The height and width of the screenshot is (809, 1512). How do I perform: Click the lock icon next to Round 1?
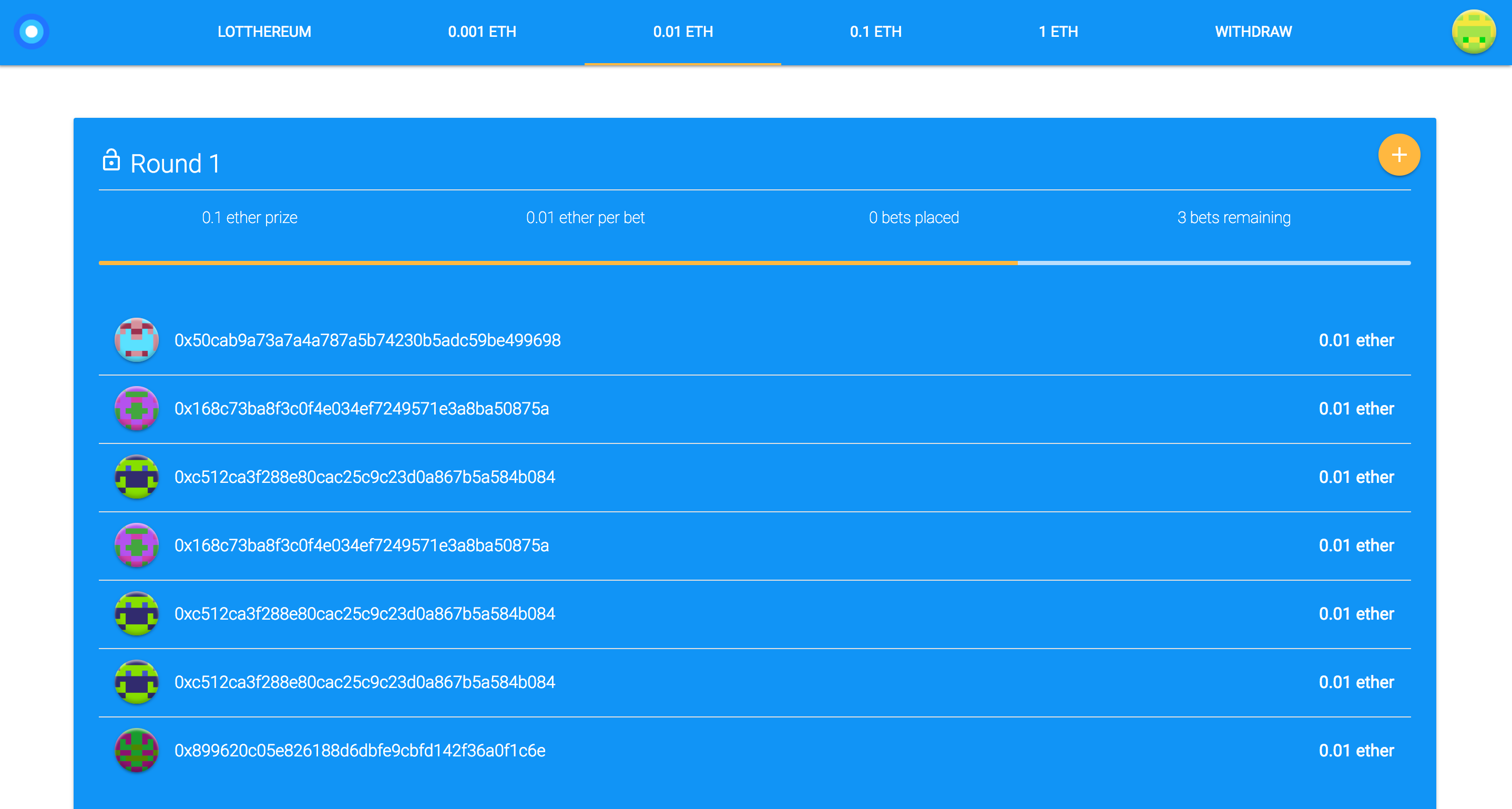tap(111, 160)
